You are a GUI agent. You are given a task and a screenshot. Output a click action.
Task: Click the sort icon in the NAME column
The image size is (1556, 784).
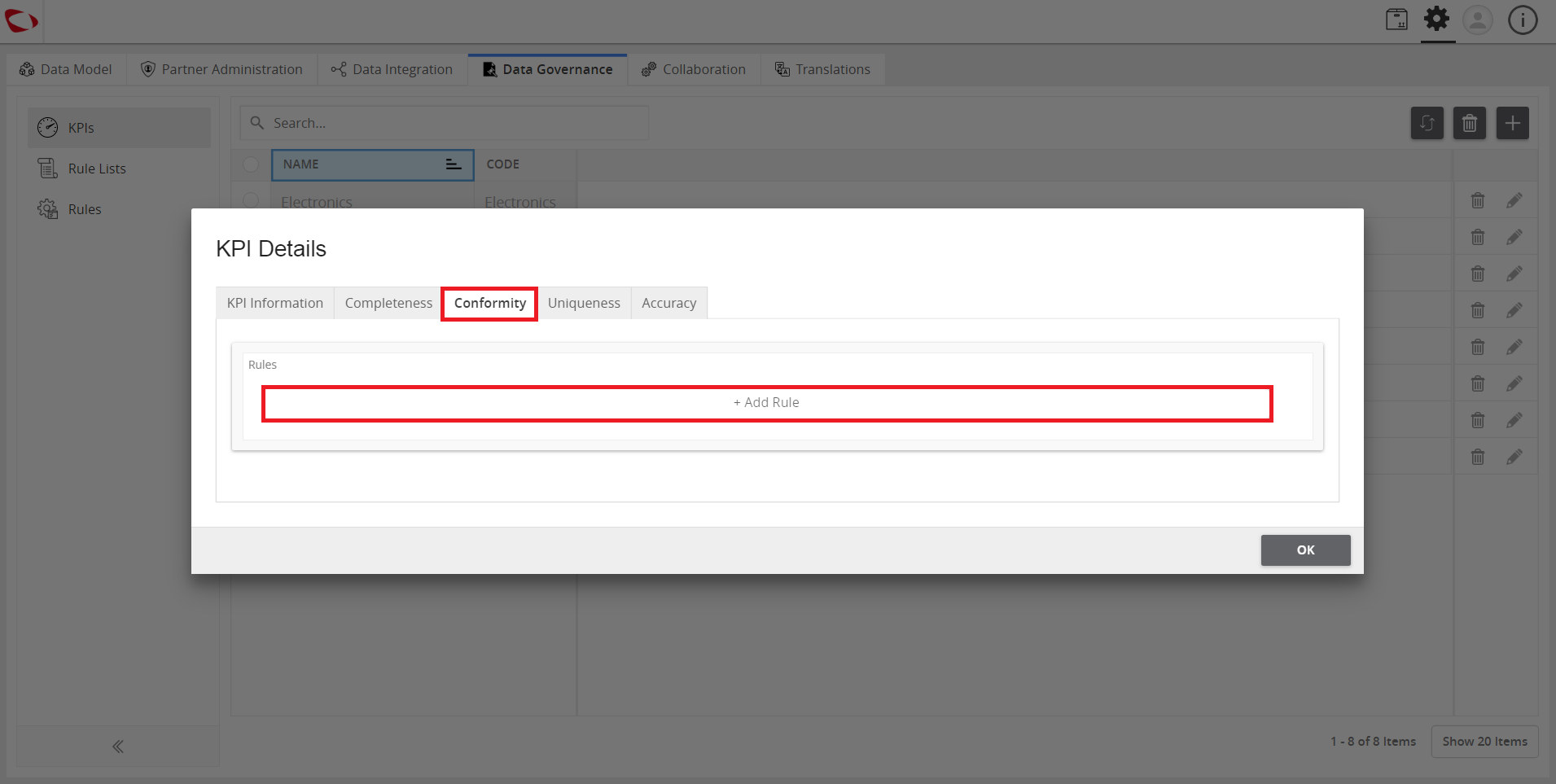454,164
